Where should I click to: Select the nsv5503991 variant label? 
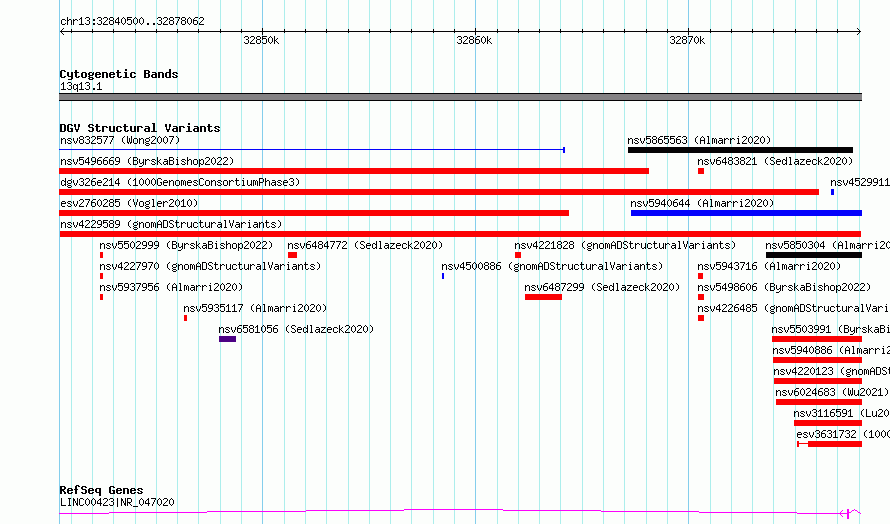coord(830,329)
